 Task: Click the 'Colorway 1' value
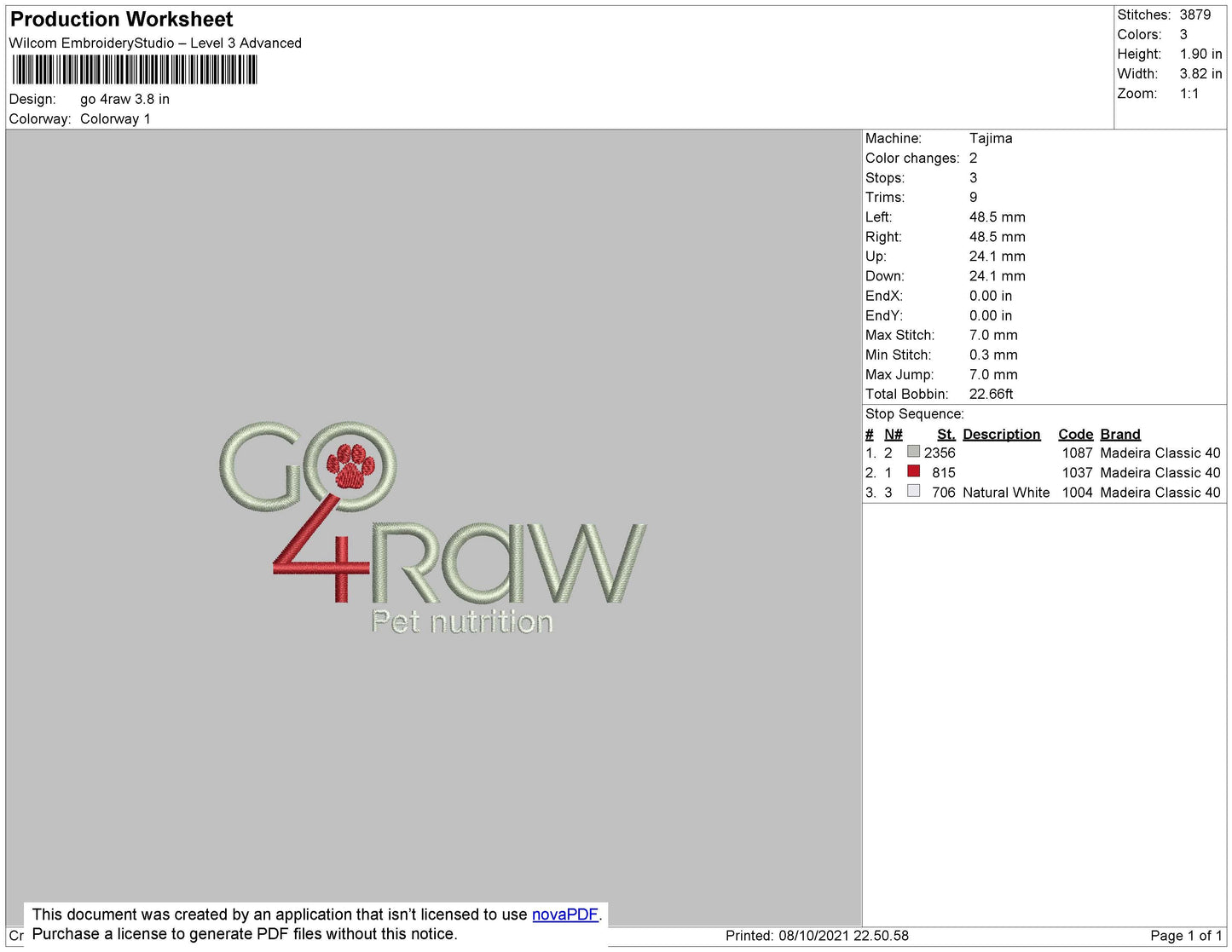(x=115, y=119)
